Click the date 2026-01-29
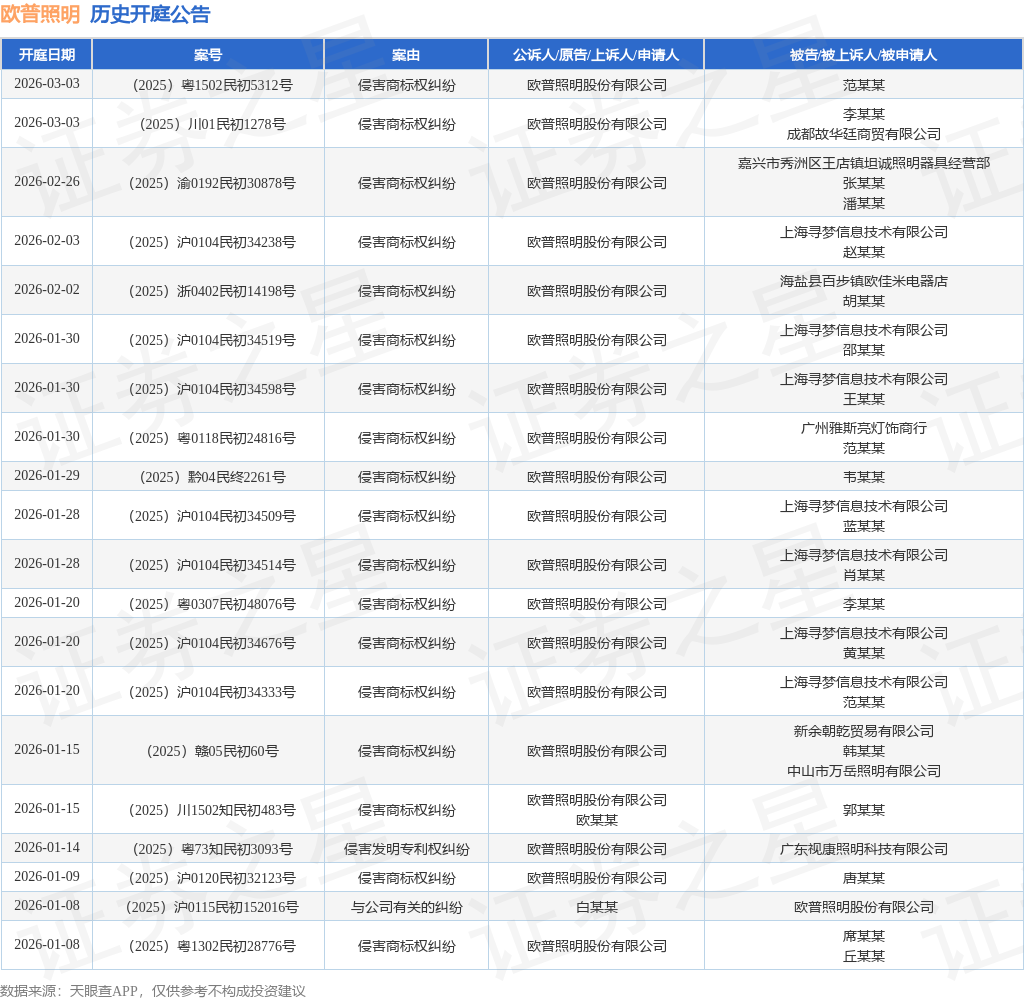Viewport: 1024px width, 1000px height. point(47,475)
